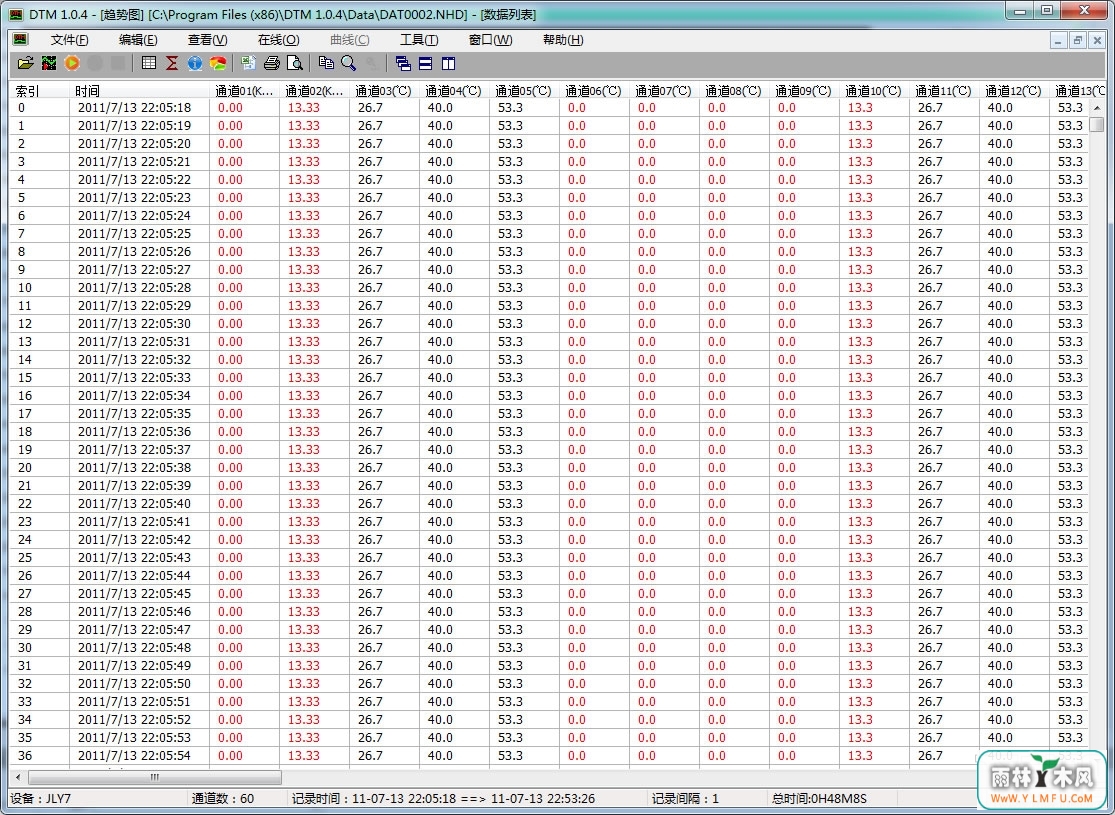Click the trend chart toolbar icon
This screenshot has height=815, width=1115.
(49, 63)
